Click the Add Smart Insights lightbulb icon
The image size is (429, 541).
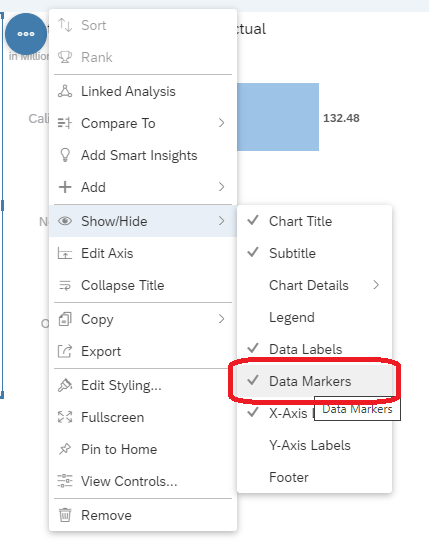click(65, 155)
